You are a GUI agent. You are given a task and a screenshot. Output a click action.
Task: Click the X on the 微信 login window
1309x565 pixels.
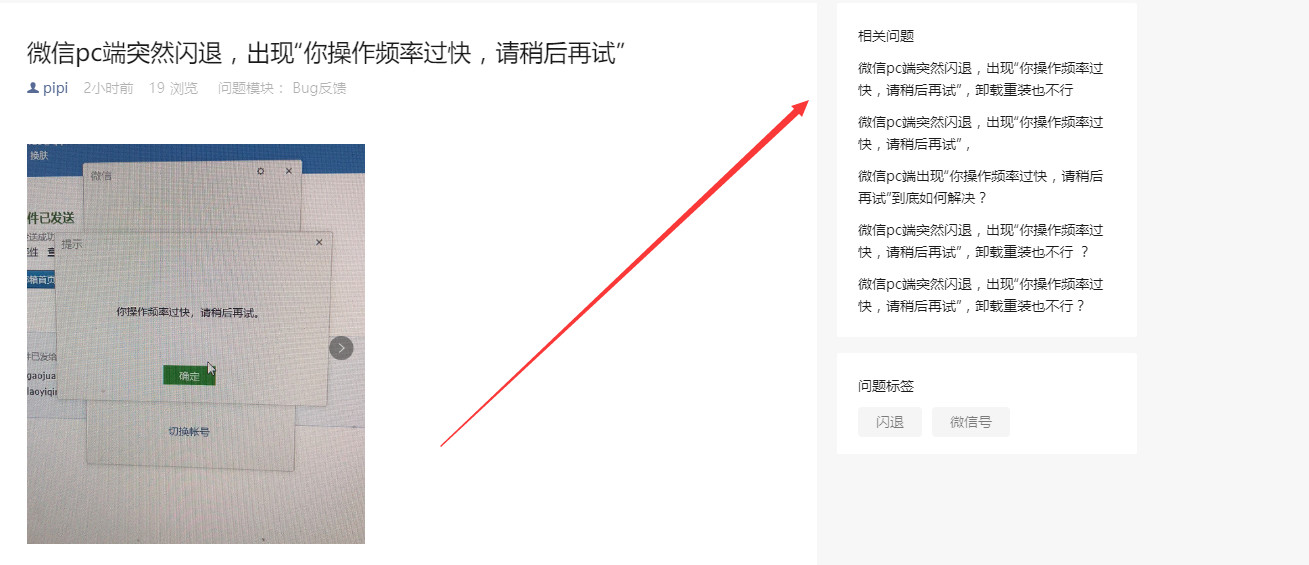tap(289, 172)
